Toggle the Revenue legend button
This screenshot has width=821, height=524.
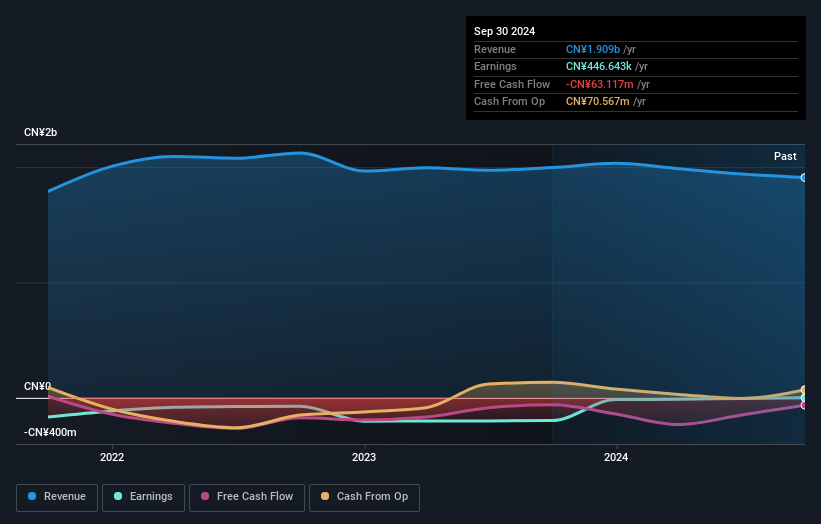[x=57, y=497]
